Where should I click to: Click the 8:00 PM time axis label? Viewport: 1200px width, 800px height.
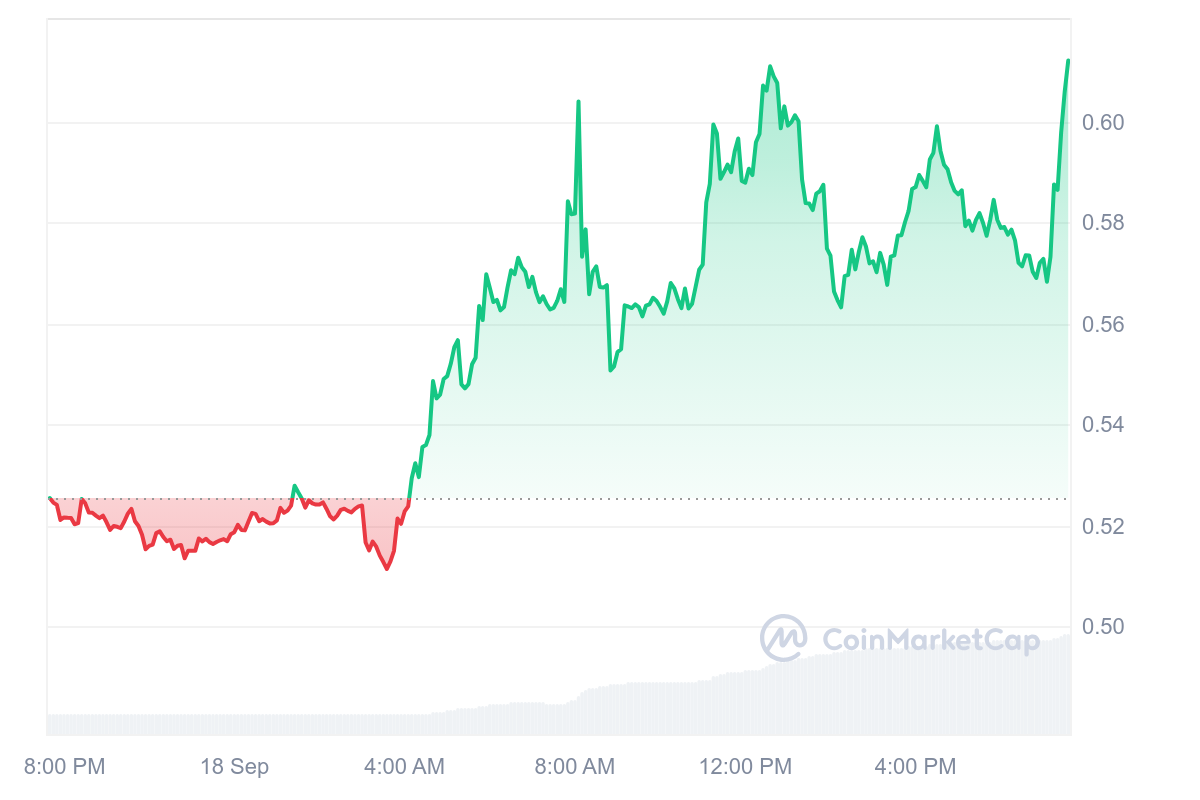[64, 767]
